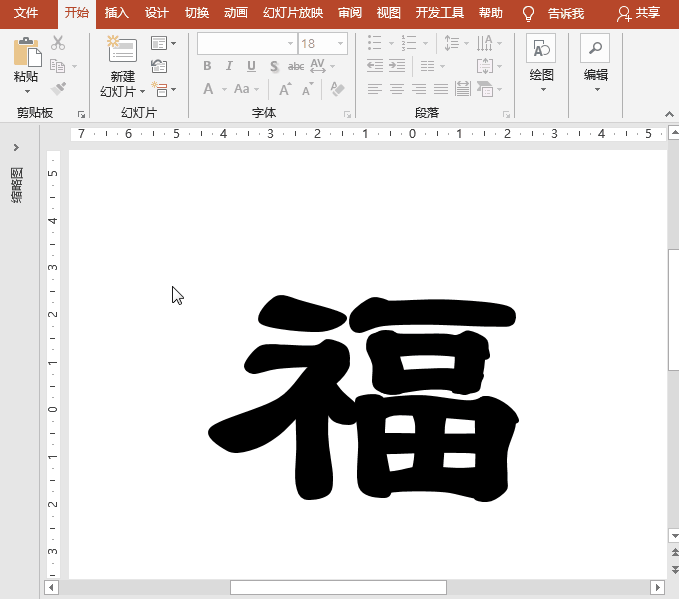Switch to the 审阅 tab
This screenshot has width=679, height=599.
(350, 13)
